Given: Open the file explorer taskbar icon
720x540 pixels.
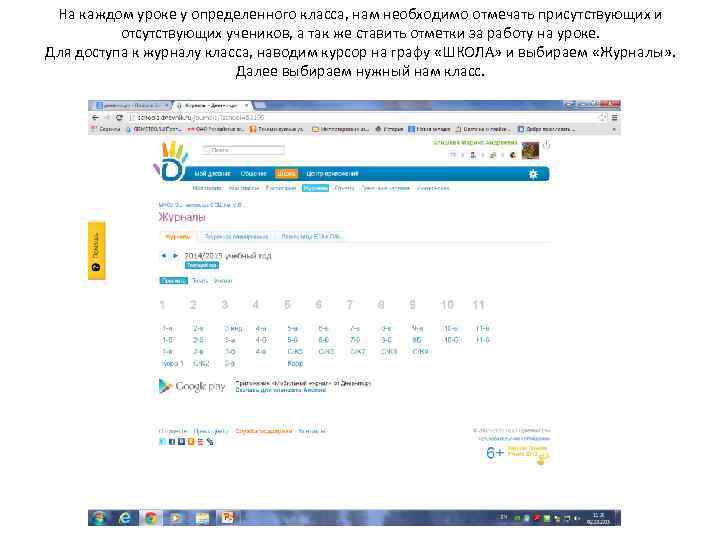Looking at the screenshot, I should pyautogui.click(x=202, y=518).
